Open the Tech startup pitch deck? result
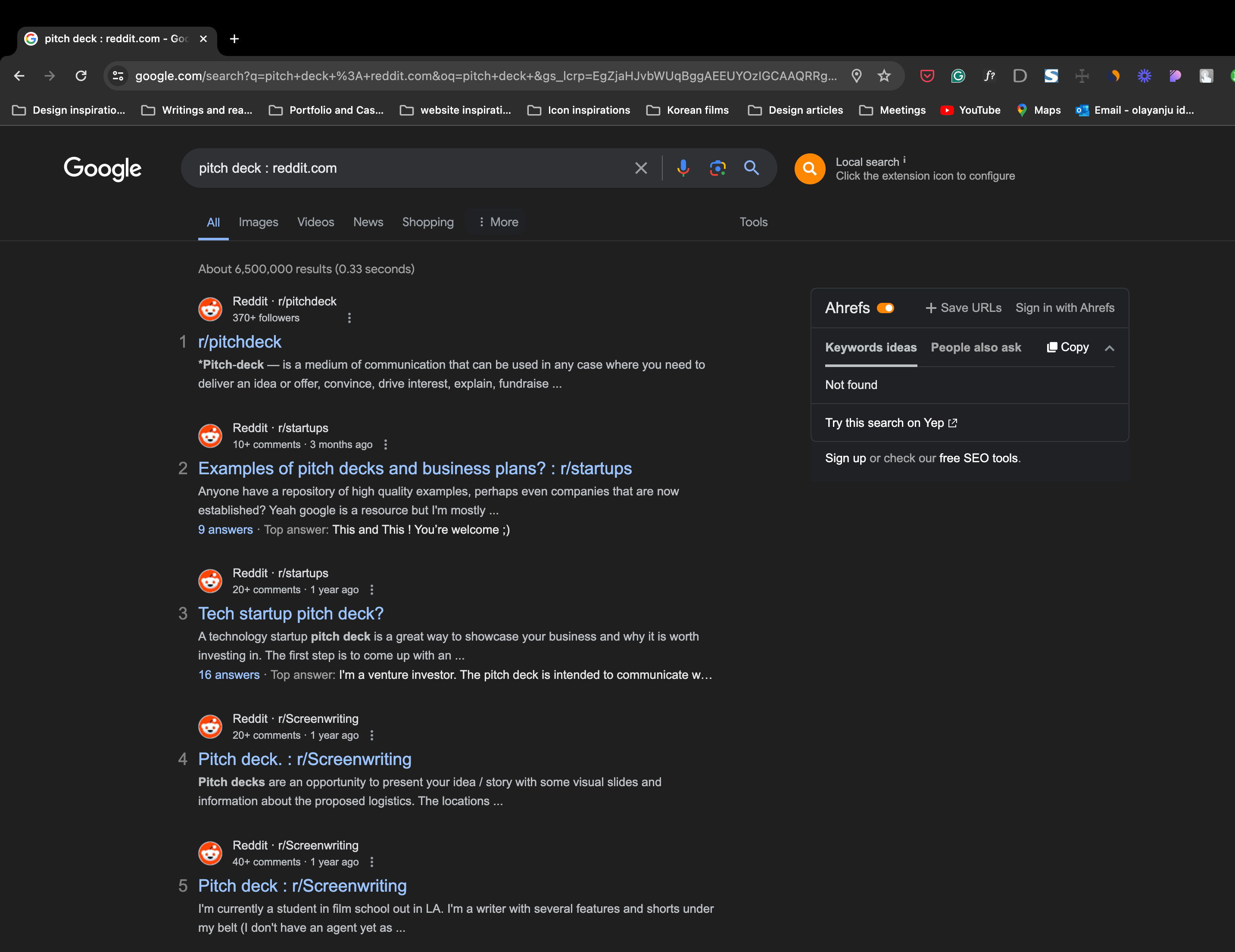Screen dimensions: 1235x952 pos(291,613)
